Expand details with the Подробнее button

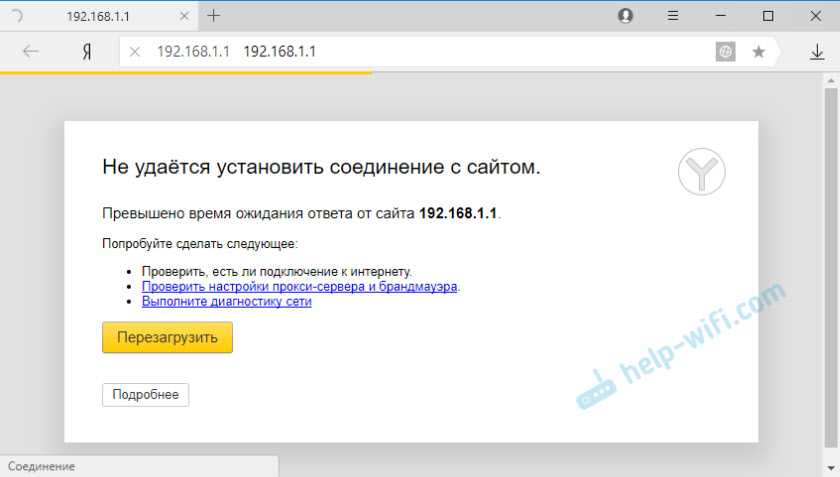145,395
